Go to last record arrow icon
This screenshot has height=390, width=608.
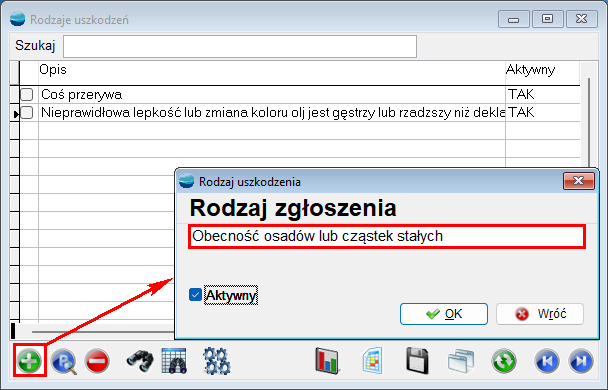click(580, 361)
